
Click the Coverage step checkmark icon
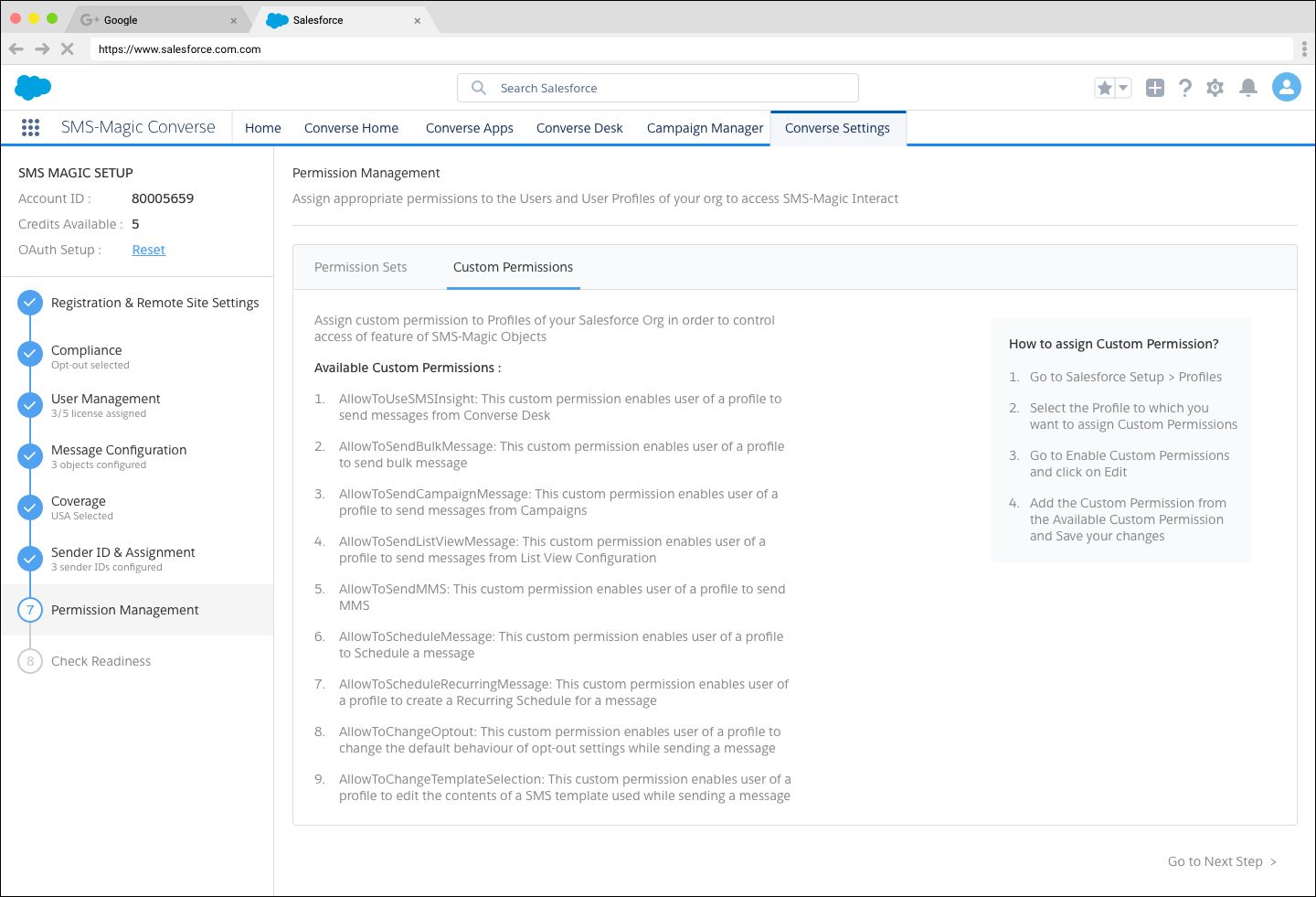(x=30, y=507)
